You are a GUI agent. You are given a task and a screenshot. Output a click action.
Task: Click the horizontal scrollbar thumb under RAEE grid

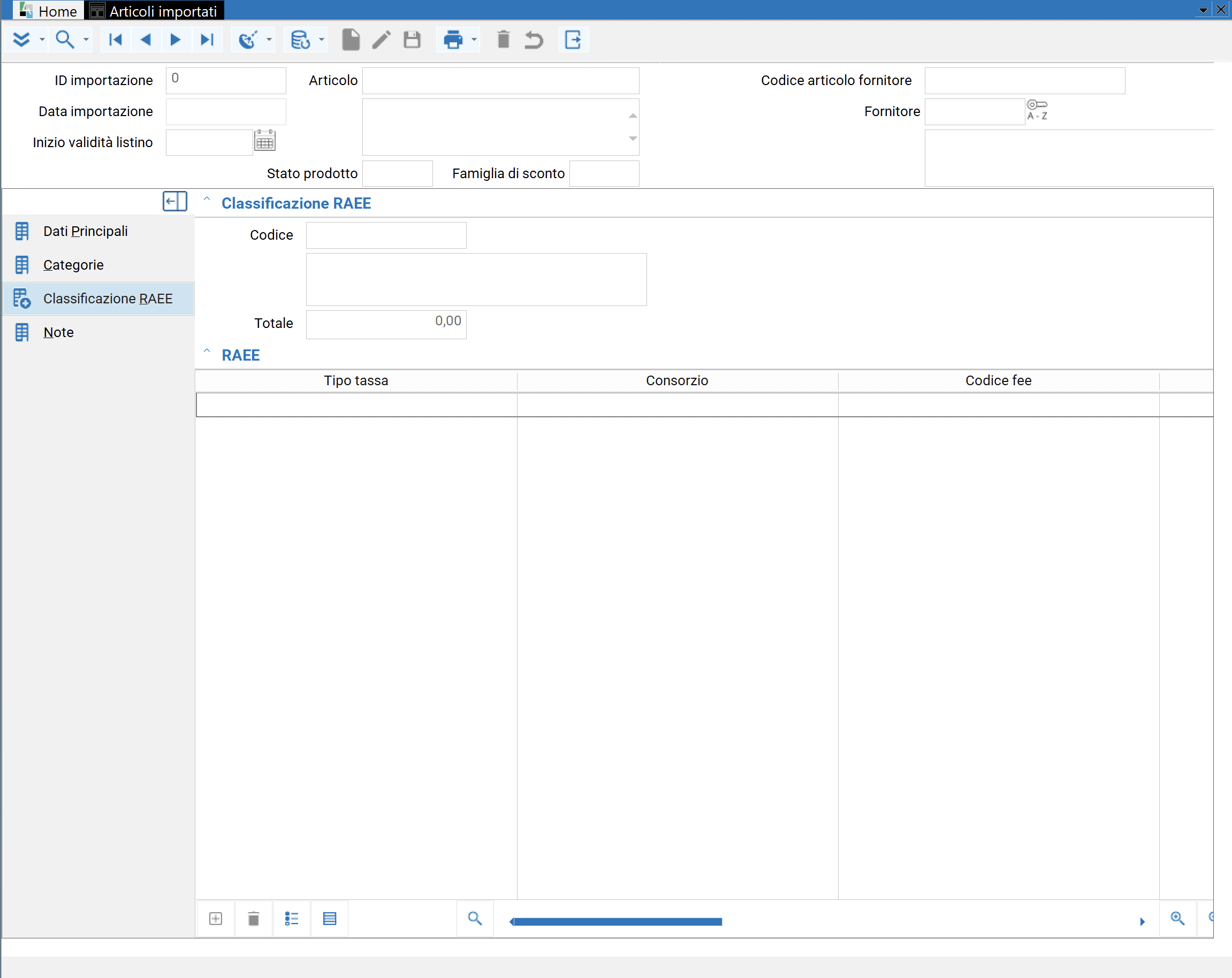coord(618,921)
